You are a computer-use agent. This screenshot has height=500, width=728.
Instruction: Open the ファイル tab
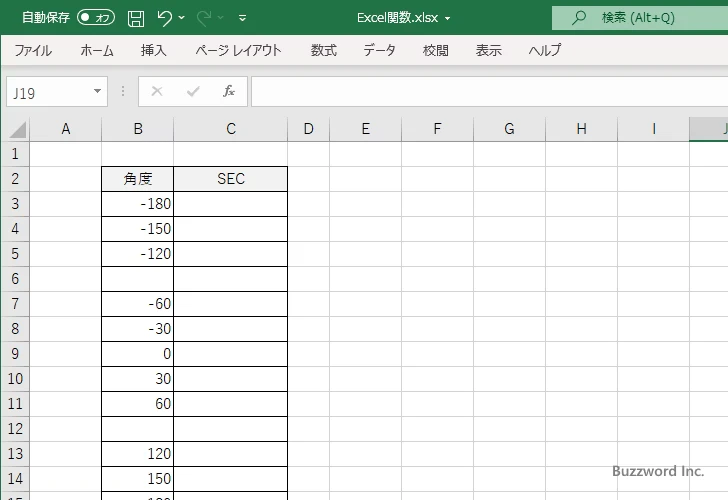pyautogui.click(x=33, y=50)
